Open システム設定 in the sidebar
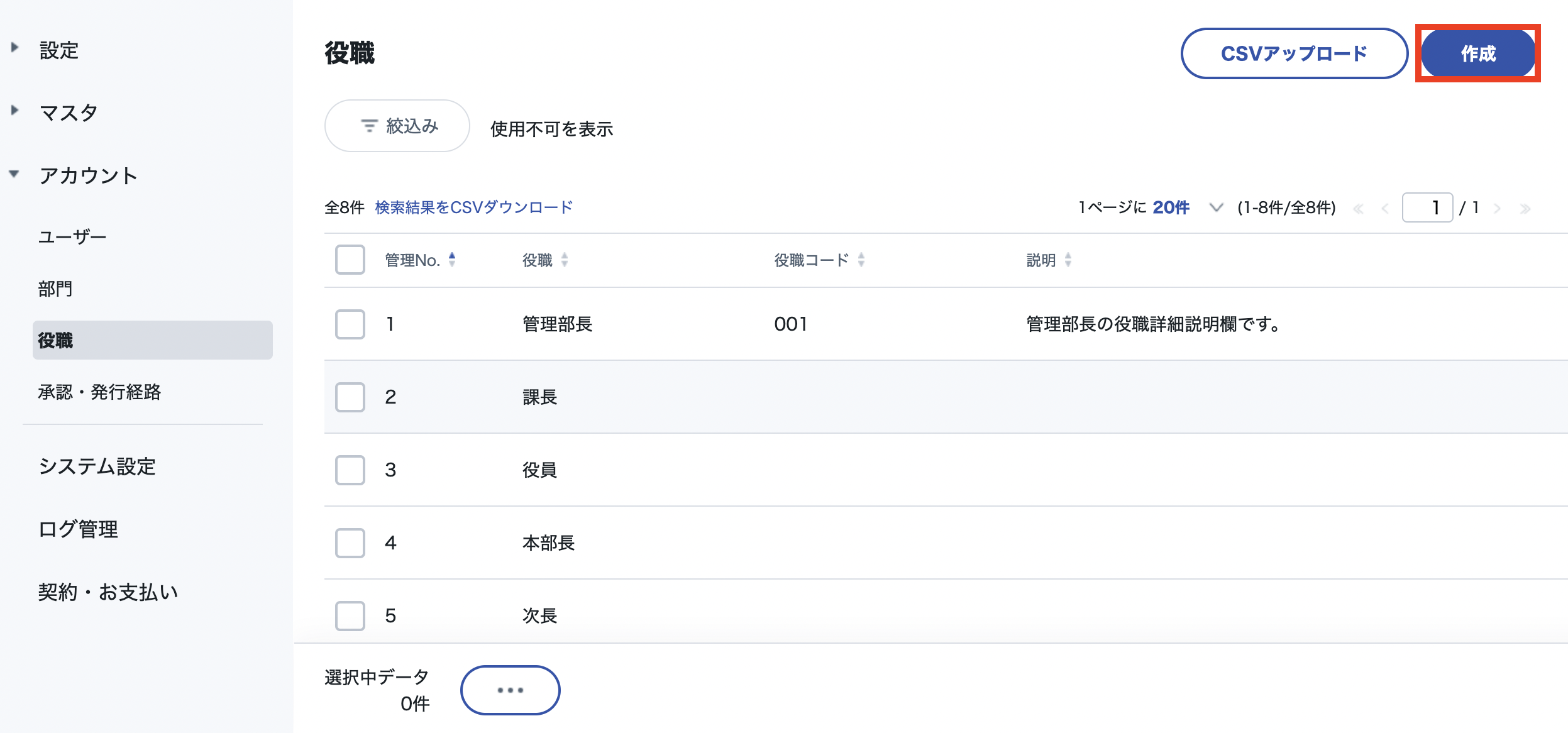1568x733 pixels. (x=97, y=466)
